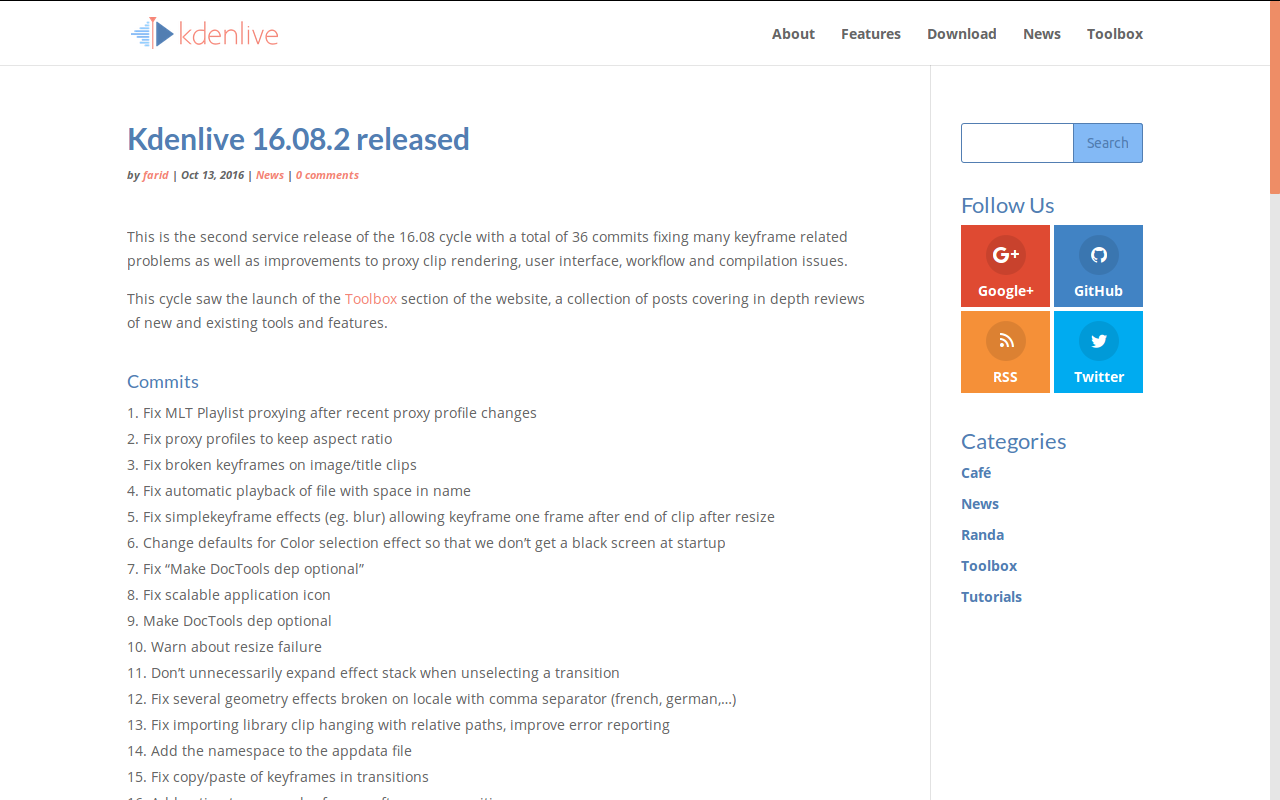Click commit 2 about proxy profiles aspect ratio
The image size is (1280, 800).
tap(260, 439)
